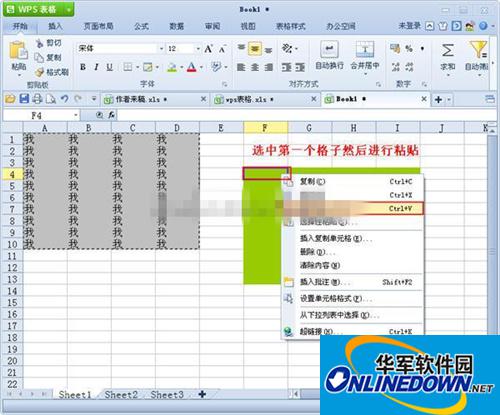
Task: Click the Help question mark icon
Action: pyautogui.click(x=483, y=26)
